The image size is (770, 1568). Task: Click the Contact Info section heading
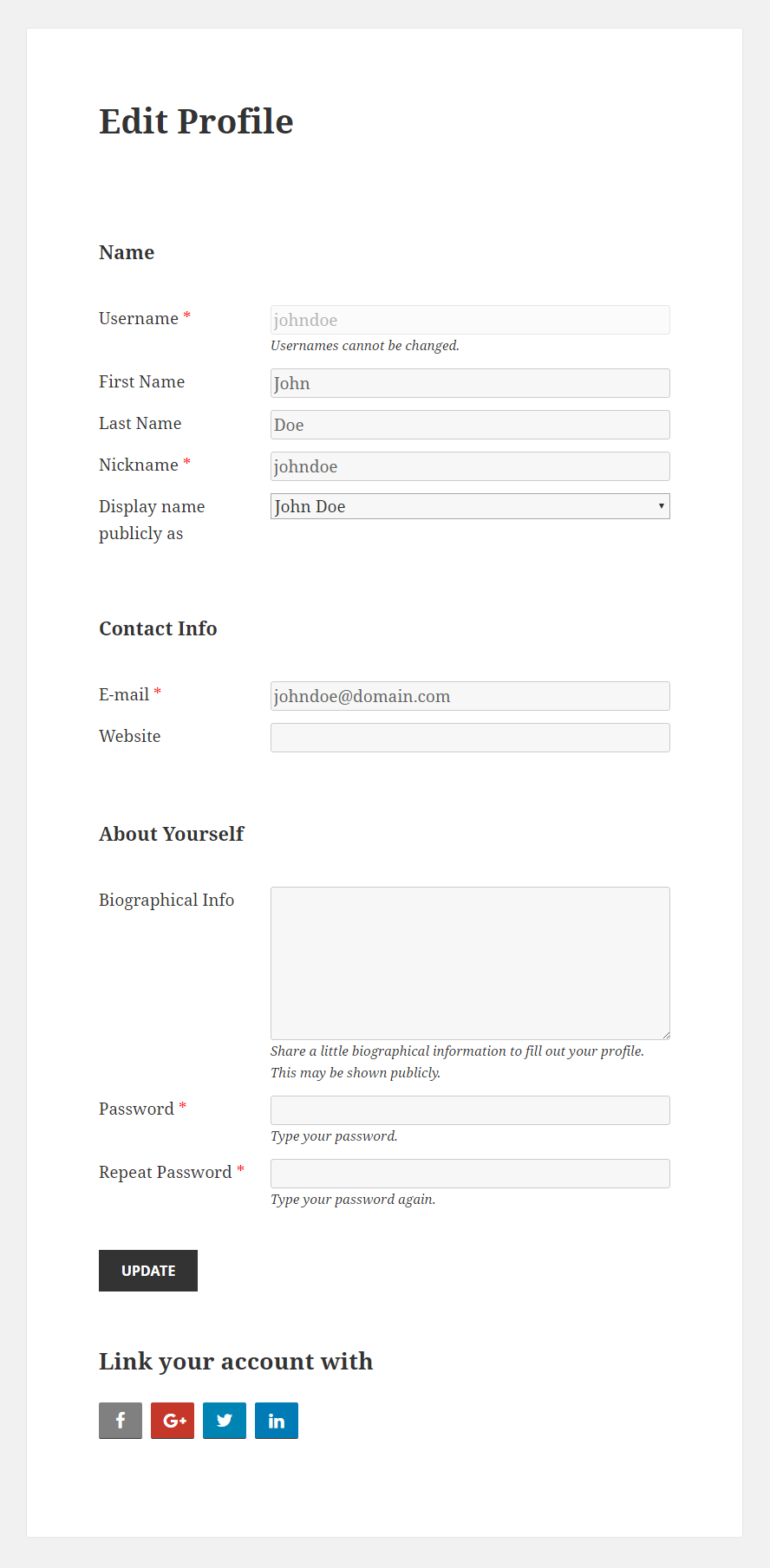click(158, 628)
